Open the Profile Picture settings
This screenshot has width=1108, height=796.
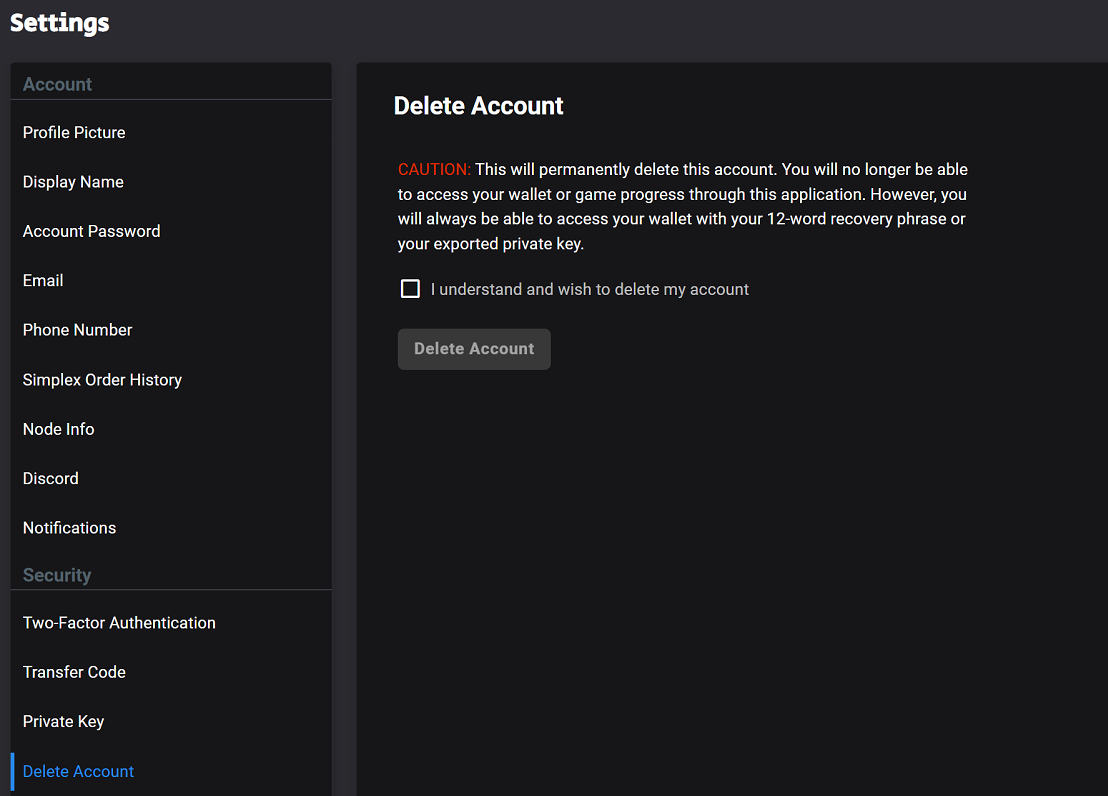[171, 133]
